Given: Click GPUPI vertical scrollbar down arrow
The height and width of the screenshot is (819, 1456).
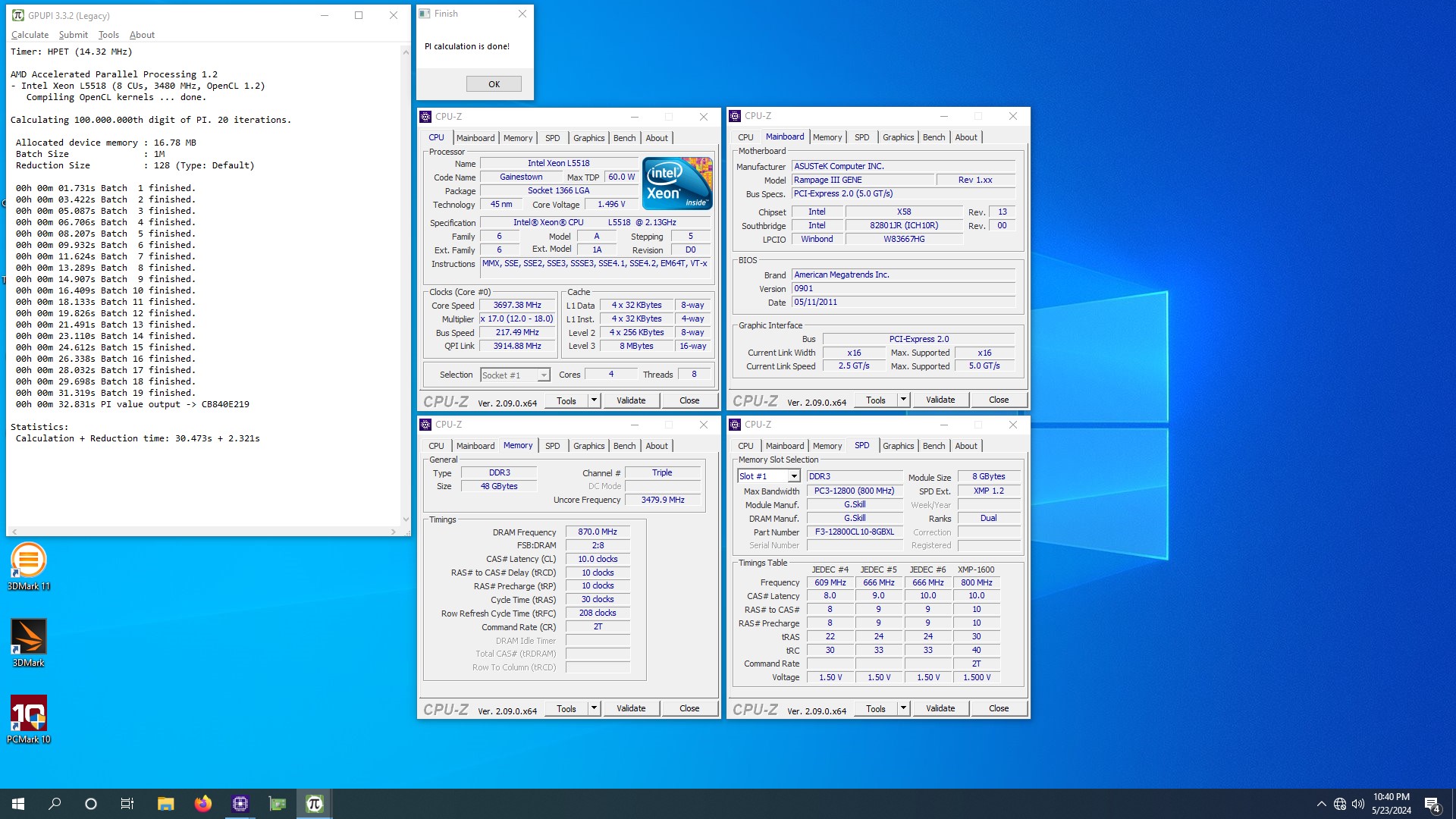Looking at the screenshot, I should [406, 519].
